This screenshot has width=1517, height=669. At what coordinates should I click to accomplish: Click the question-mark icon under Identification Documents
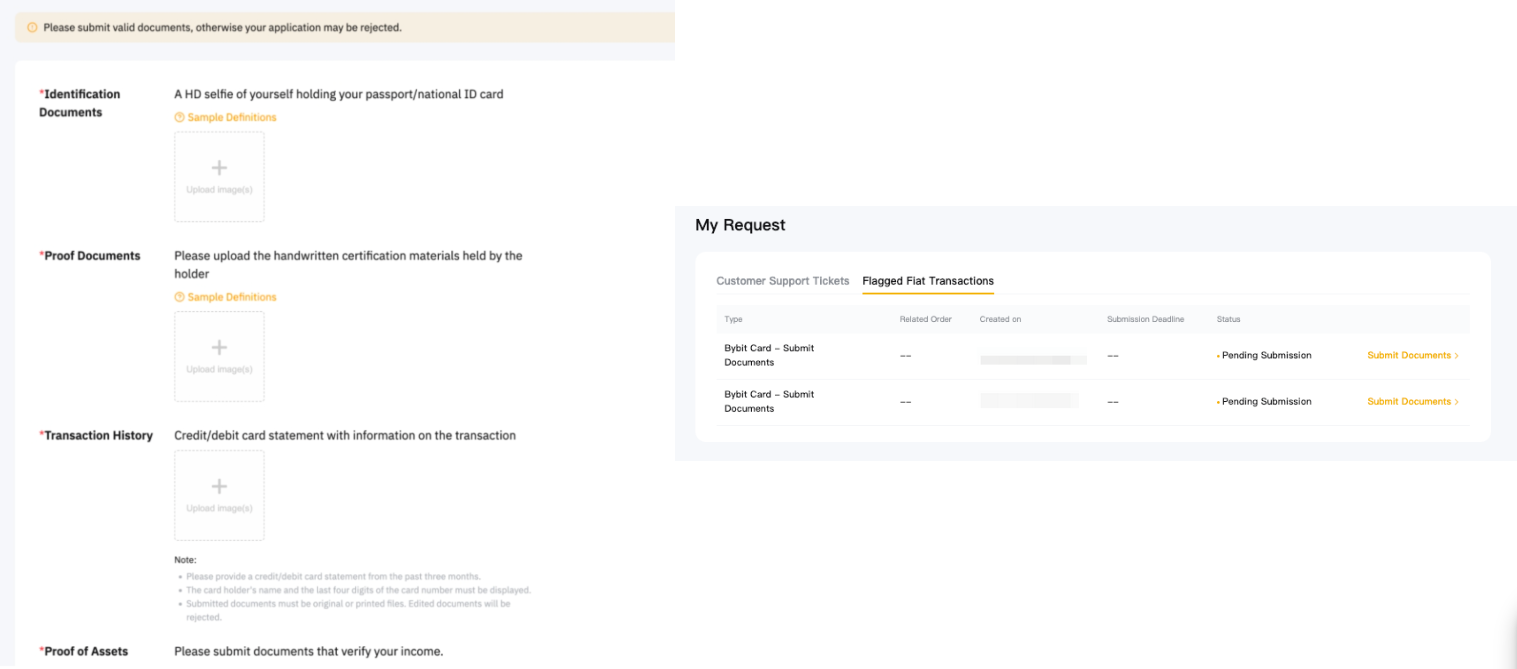coord(180,118)
